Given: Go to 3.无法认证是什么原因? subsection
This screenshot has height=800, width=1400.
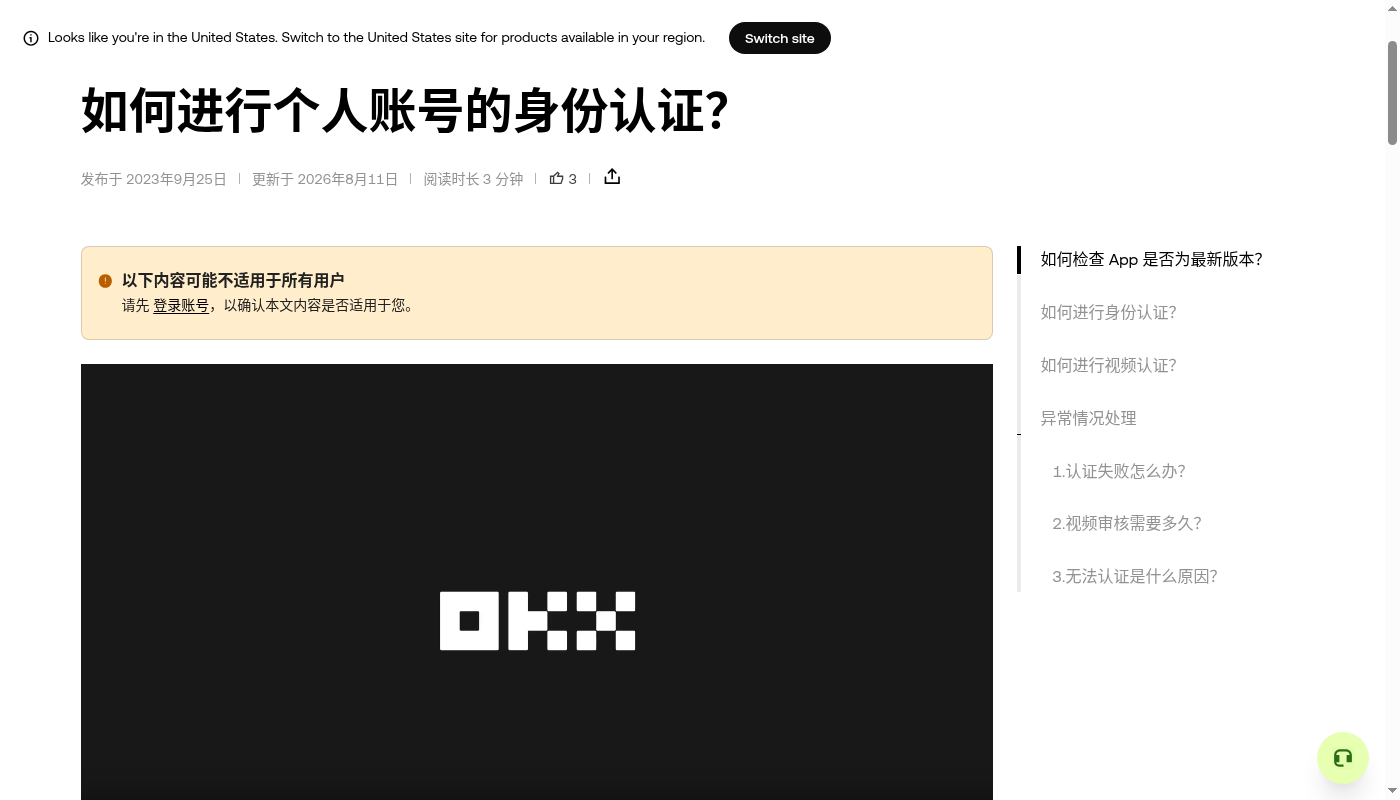Looking at the screenshot, I should (1134, 576).
